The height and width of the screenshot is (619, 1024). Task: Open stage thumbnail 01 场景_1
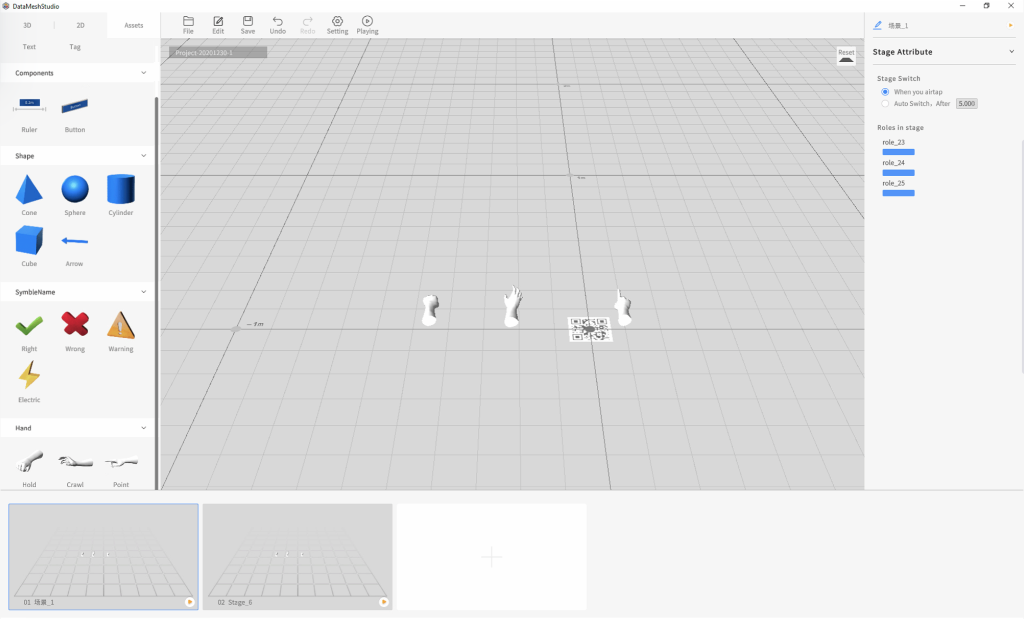(x=103, y=556)
